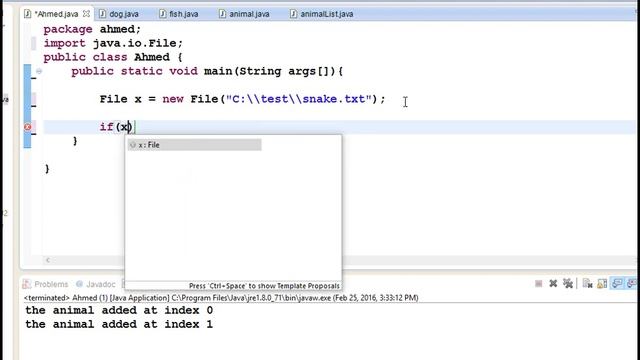This screenshot has height=360, width=640.
Task: Switch to the fish.java editor tab
Action: tap(179, 14)
